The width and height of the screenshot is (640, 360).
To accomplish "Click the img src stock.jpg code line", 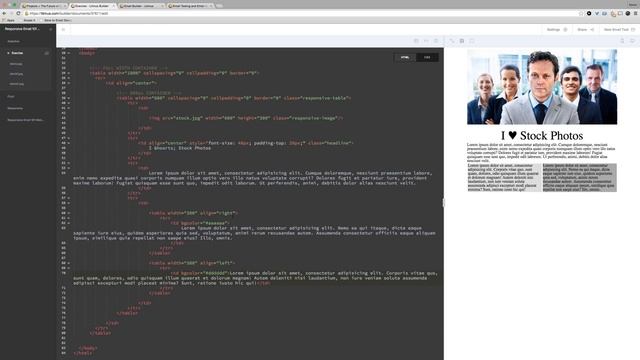I will pyautogui.click(x=246, y=118).
